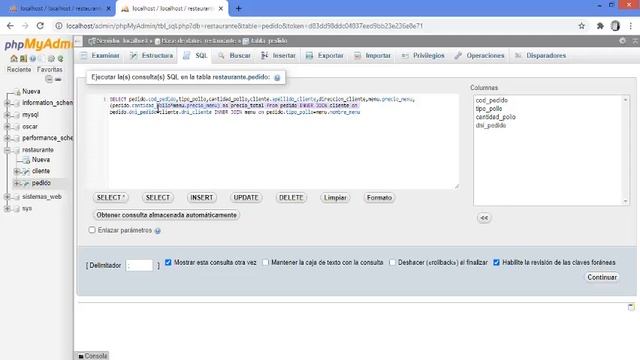Viewport: 640px width, 360px height.
Task: Switch to the Estructura tab
Action: [152, 56]
